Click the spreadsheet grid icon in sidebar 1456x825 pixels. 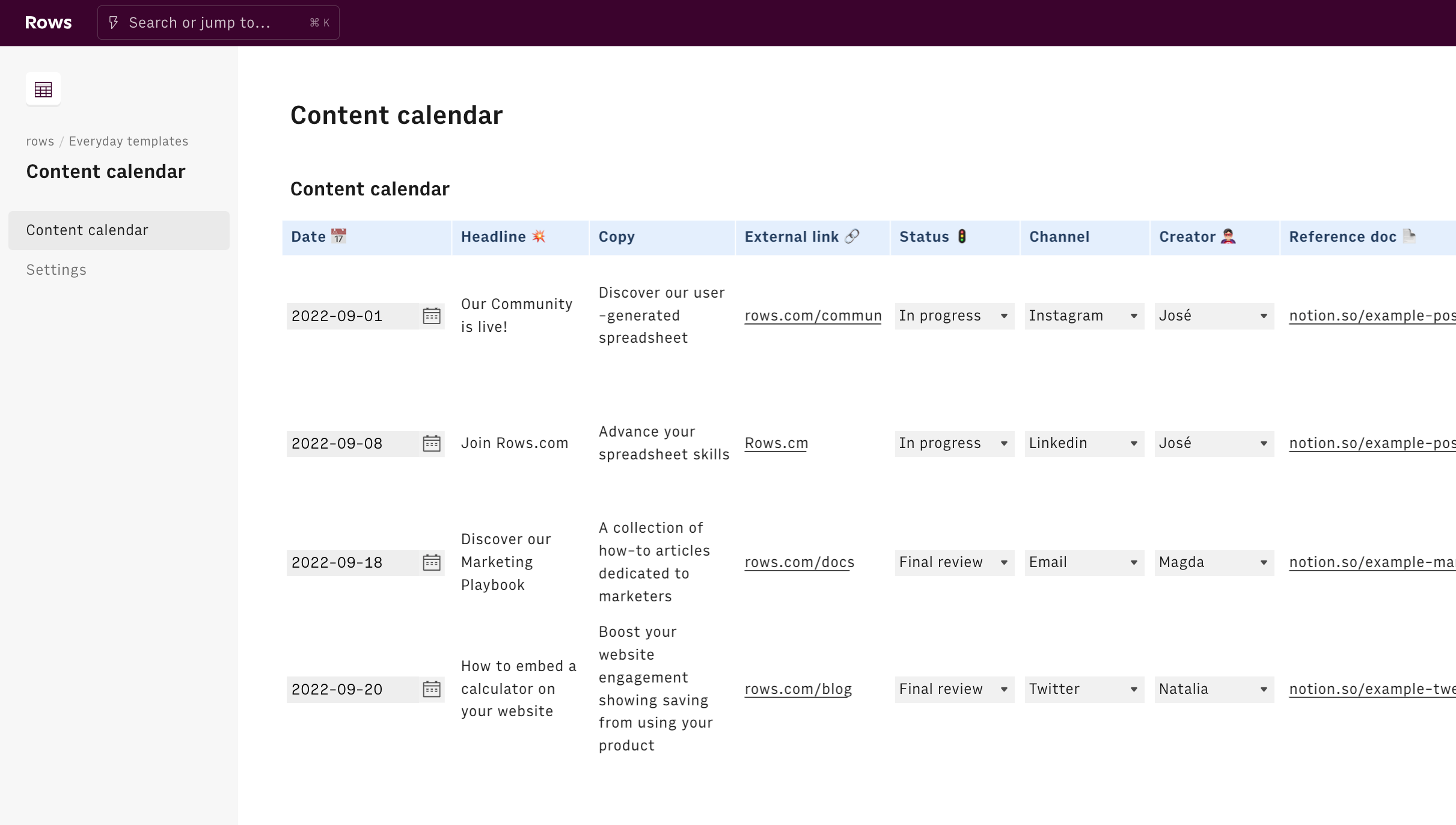43,90
